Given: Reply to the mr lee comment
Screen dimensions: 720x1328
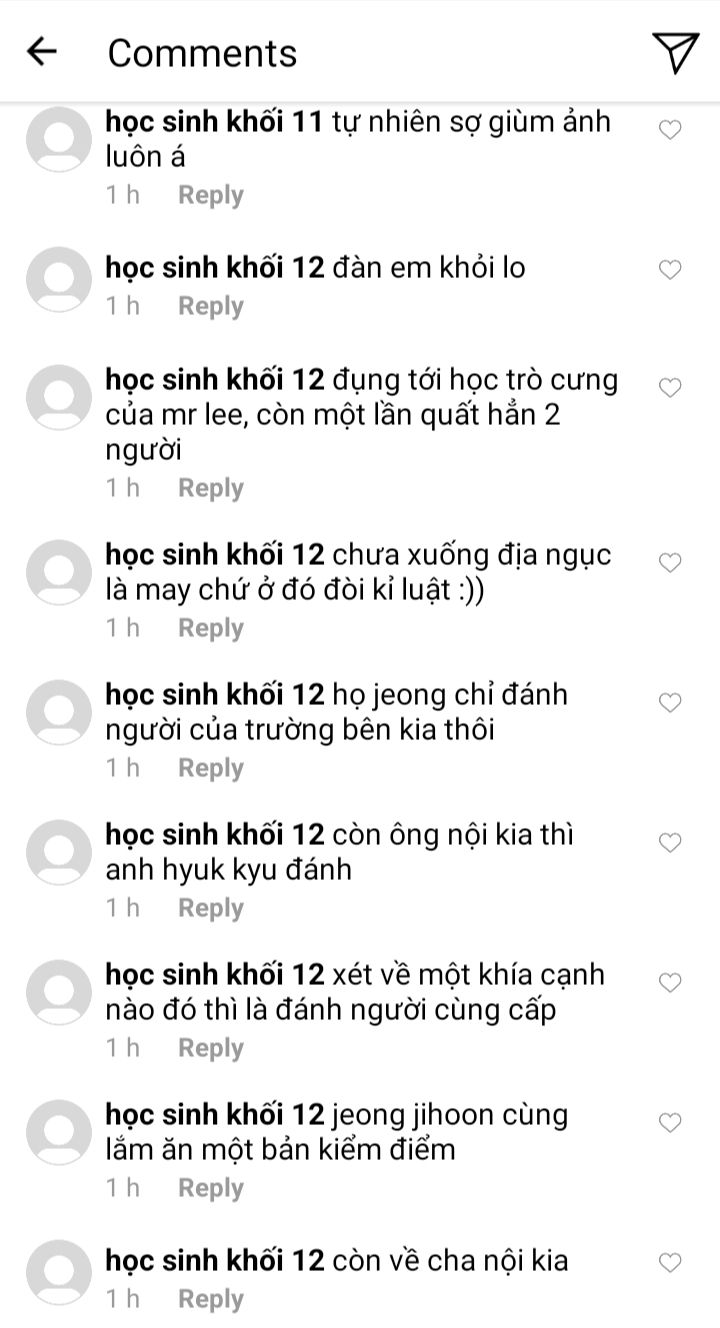Looking at the screenshot, I should click(211, 488).
